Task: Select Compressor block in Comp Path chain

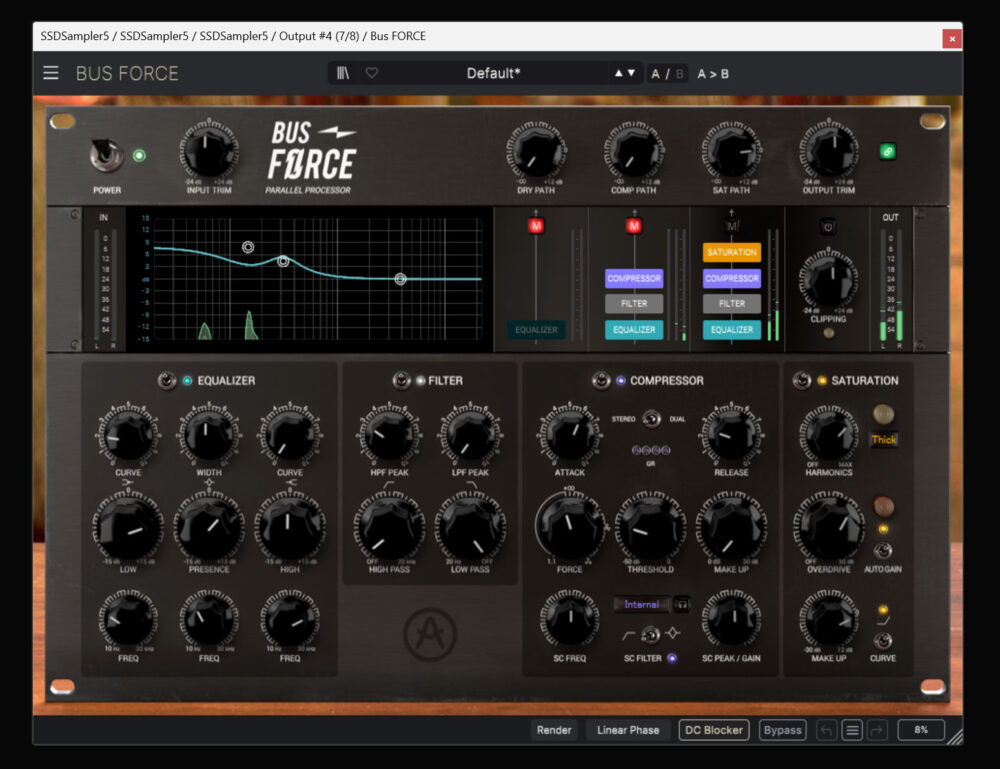Action: click(634, 279)
